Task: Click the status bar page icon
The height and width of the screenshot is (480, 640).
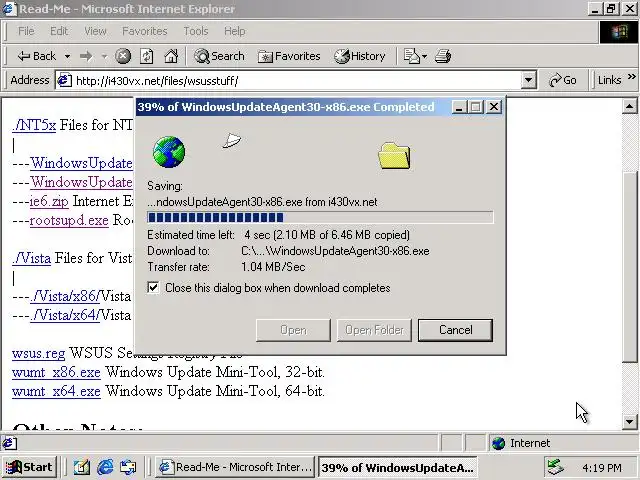Action: (x=9, y=443)
